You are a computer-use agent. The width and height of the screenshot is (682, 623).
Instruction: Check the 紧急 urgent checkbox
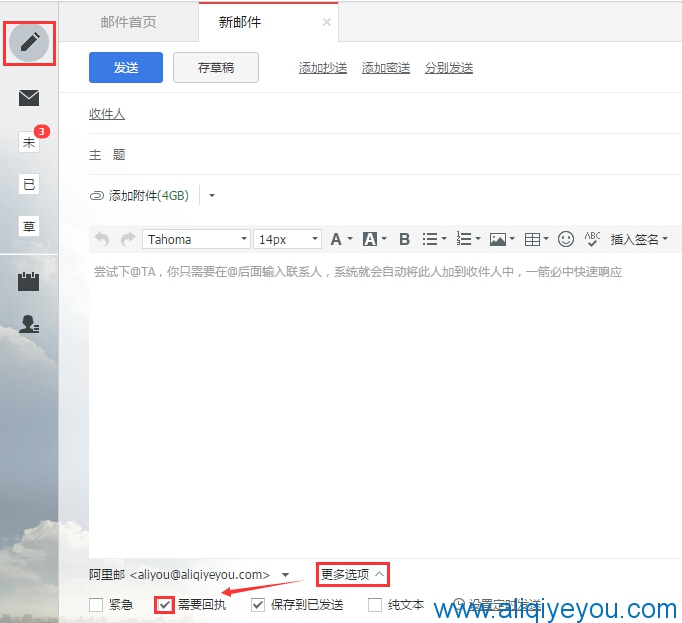click(96, 605)
